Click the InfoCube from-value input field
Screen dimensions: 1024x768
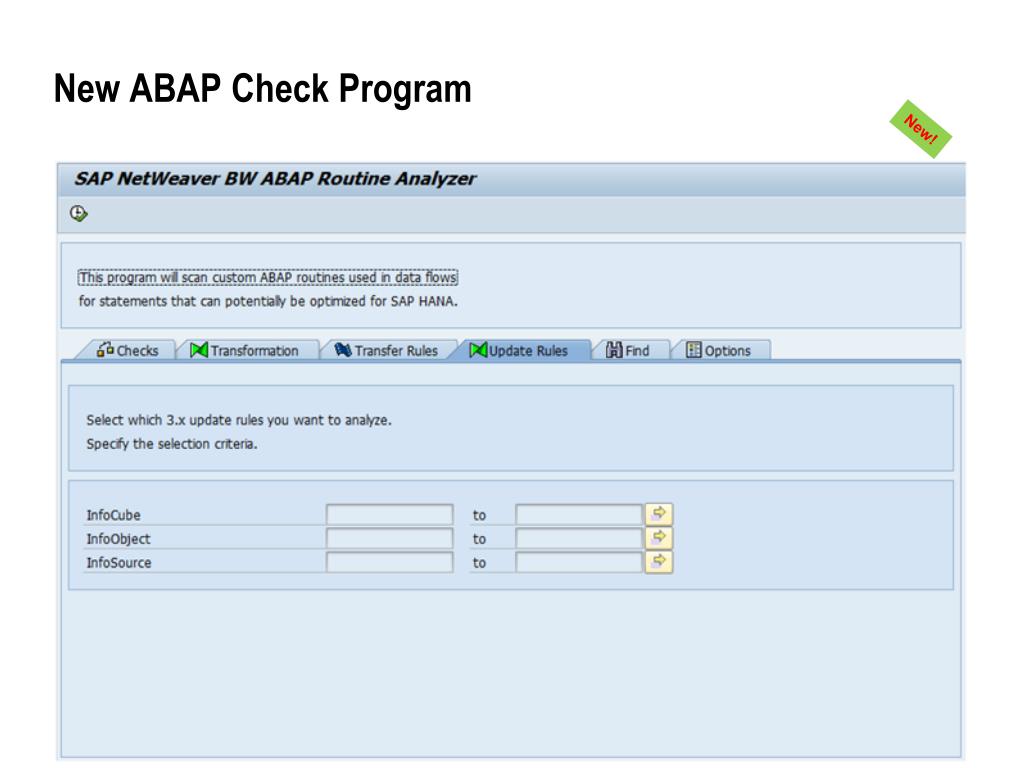click(389, 515)
